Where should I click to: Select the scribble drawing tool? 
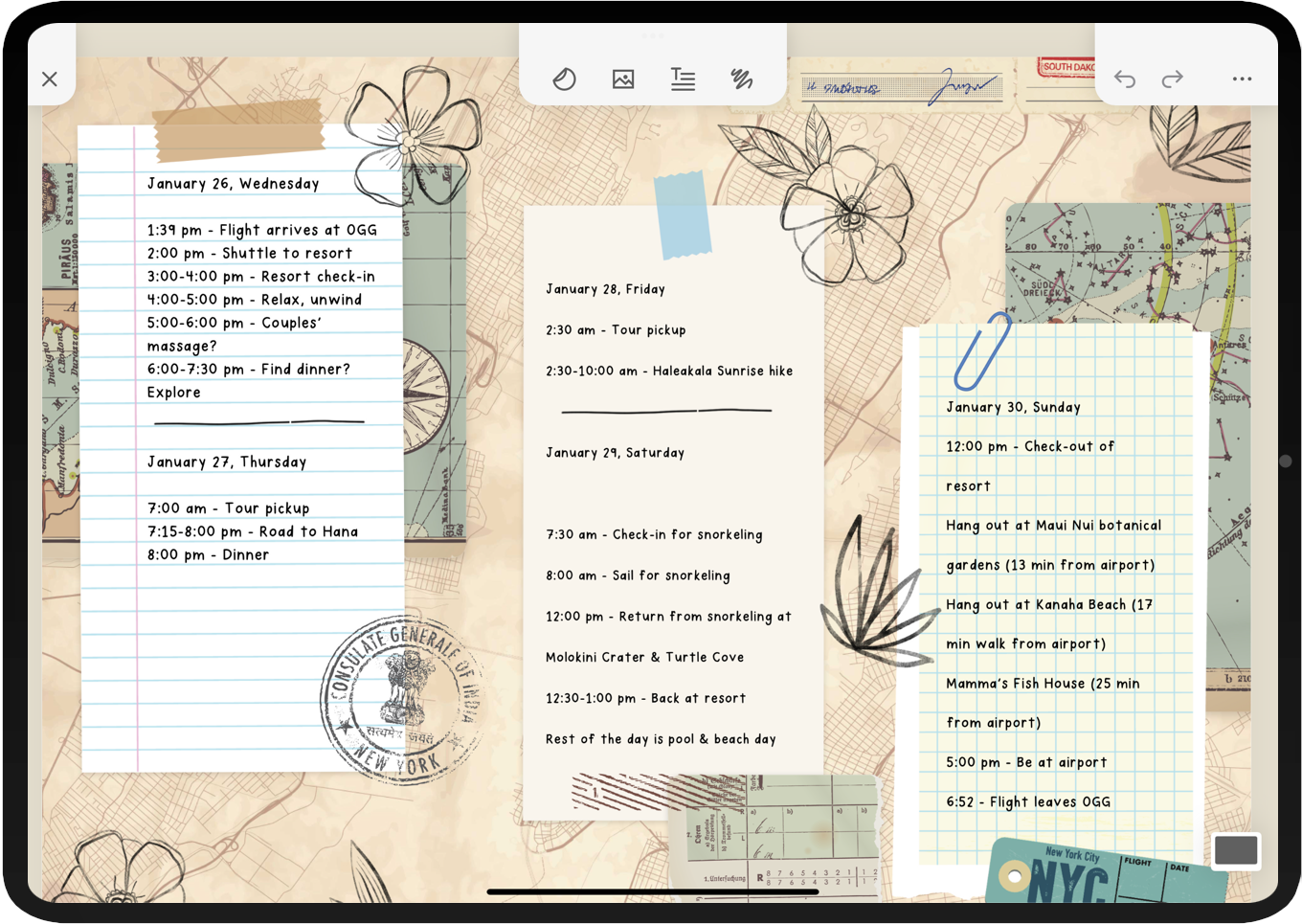tap(742, 79)
